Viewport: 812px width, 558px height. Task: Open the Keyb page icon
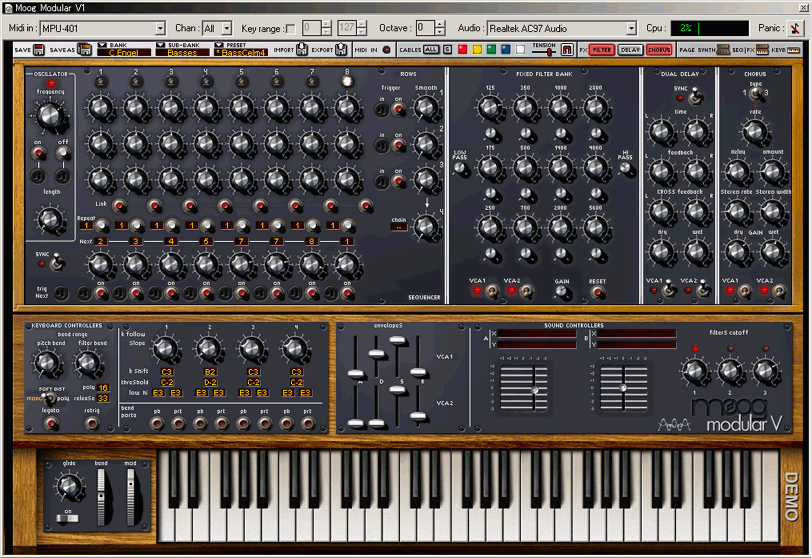[793, 50]
